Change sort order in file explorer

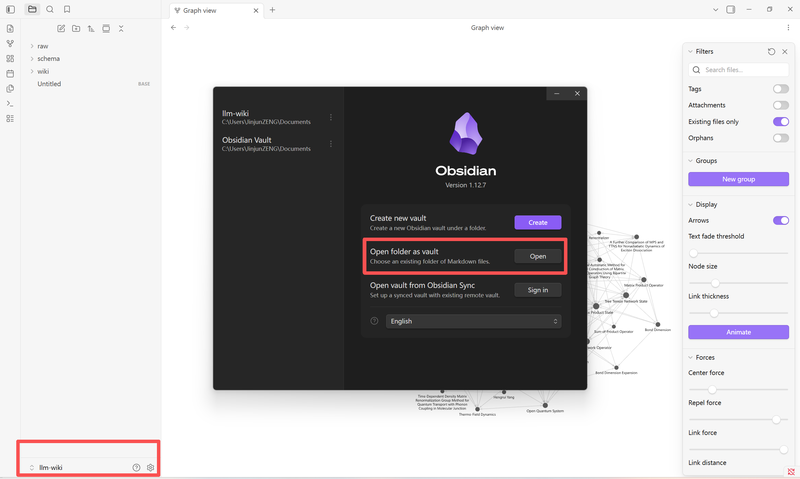tap(91, 29)
